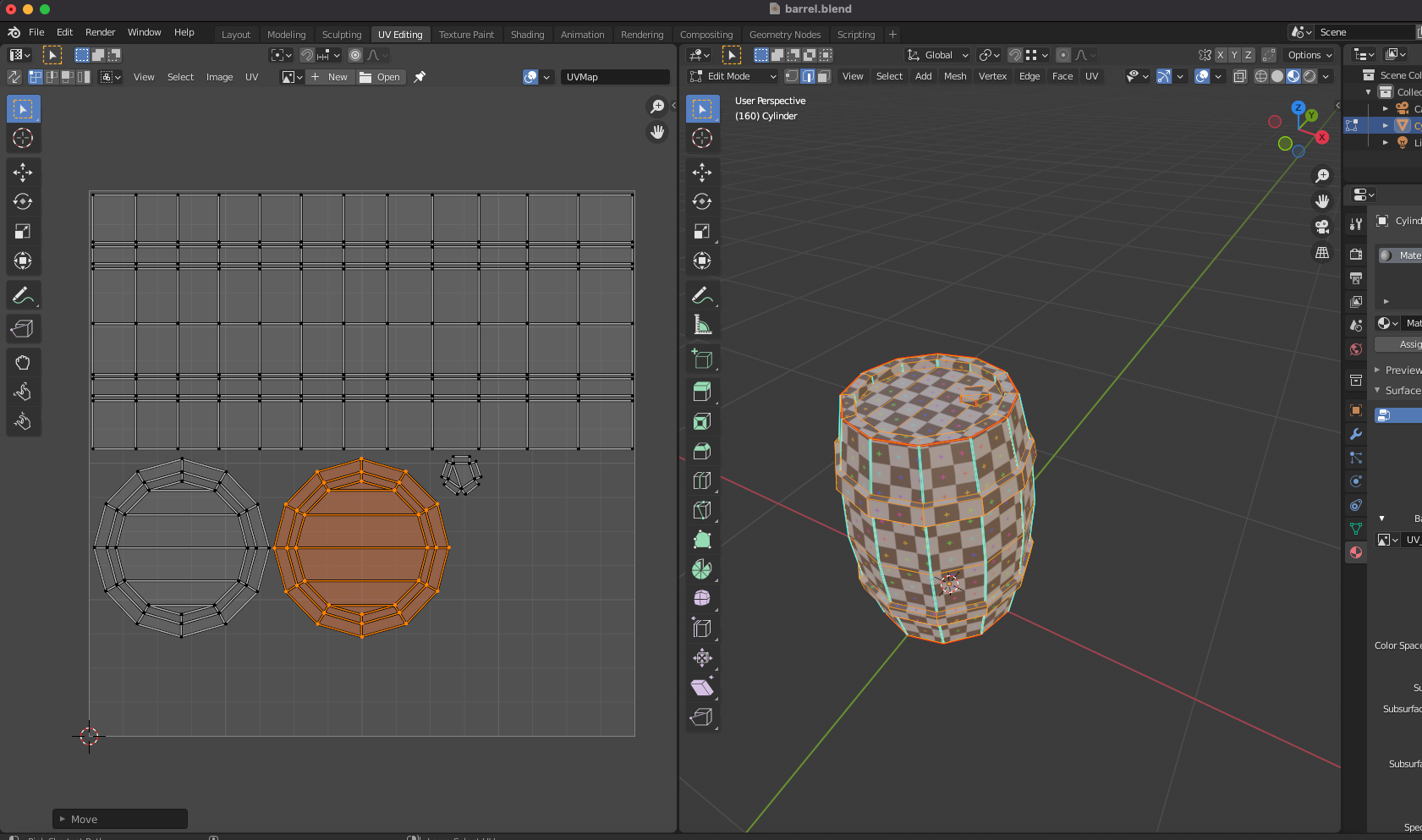Image resolution: width=1422 pixels, height=840 pixels.
Task: Select the Knife tool in 3D viewport toolbar
Action: pos(701,510)
